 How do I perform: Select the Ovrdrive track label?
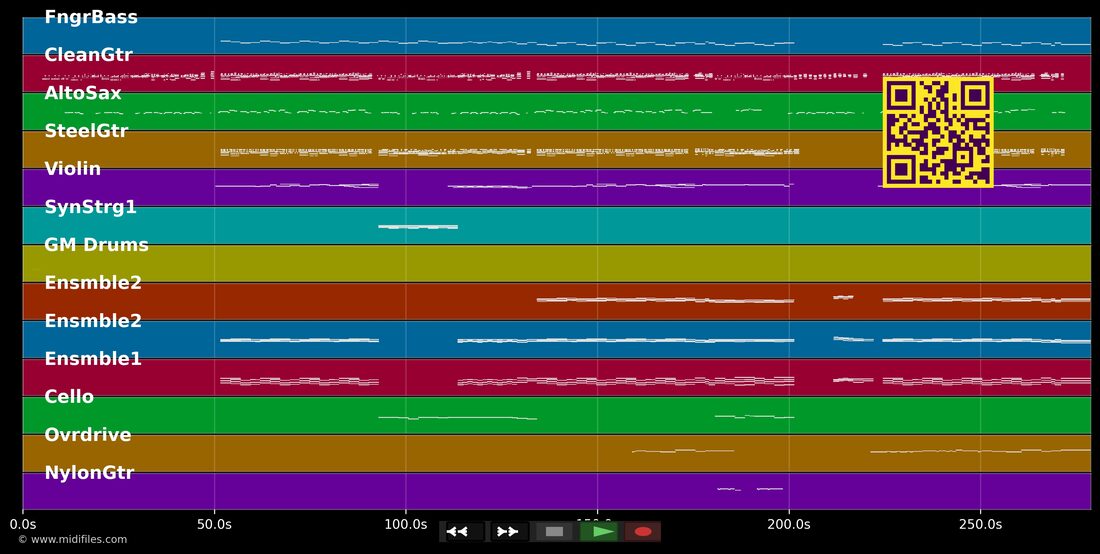(88, 434)
